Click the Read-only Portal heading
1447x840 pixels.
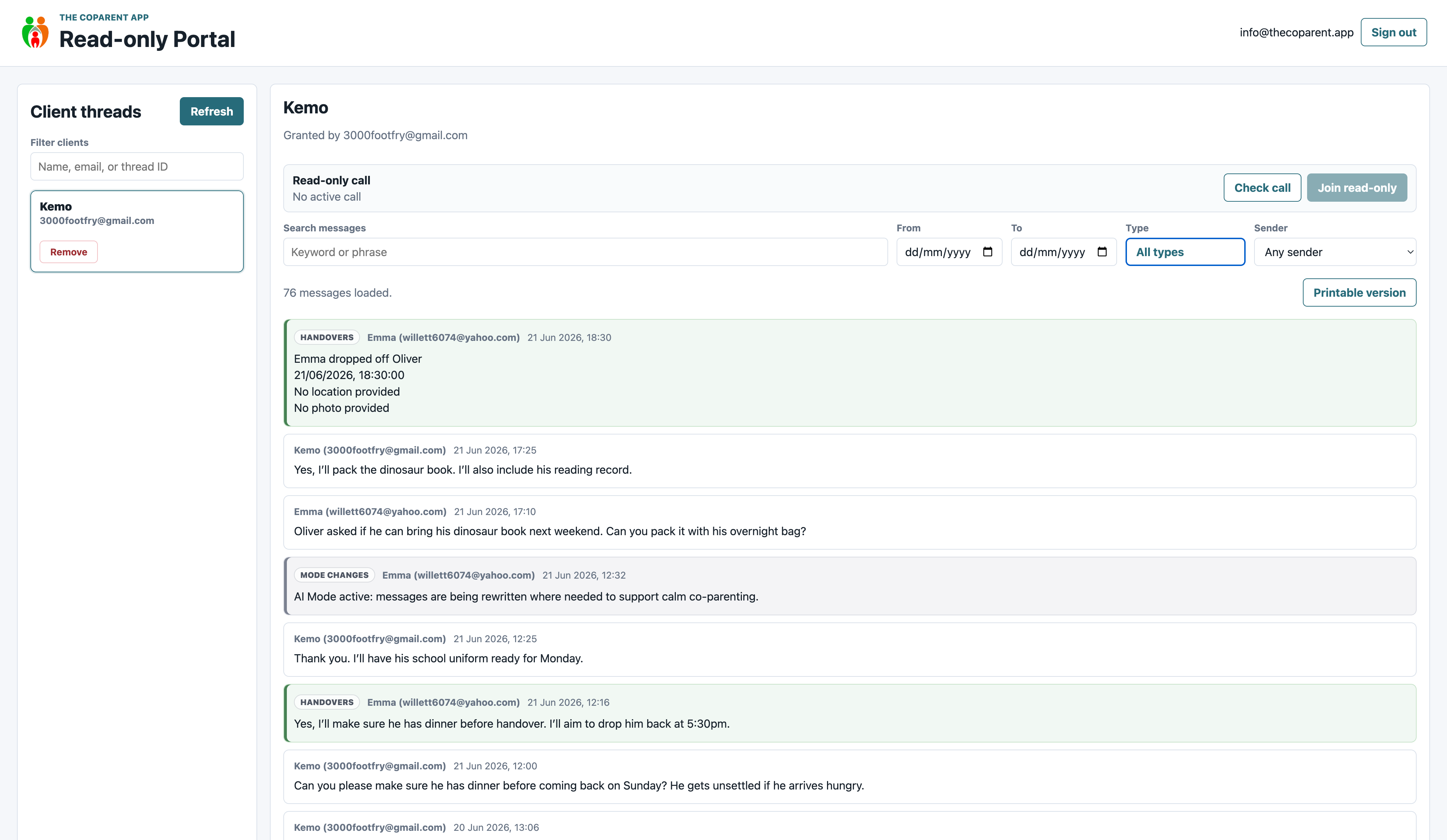pos(147,39)
